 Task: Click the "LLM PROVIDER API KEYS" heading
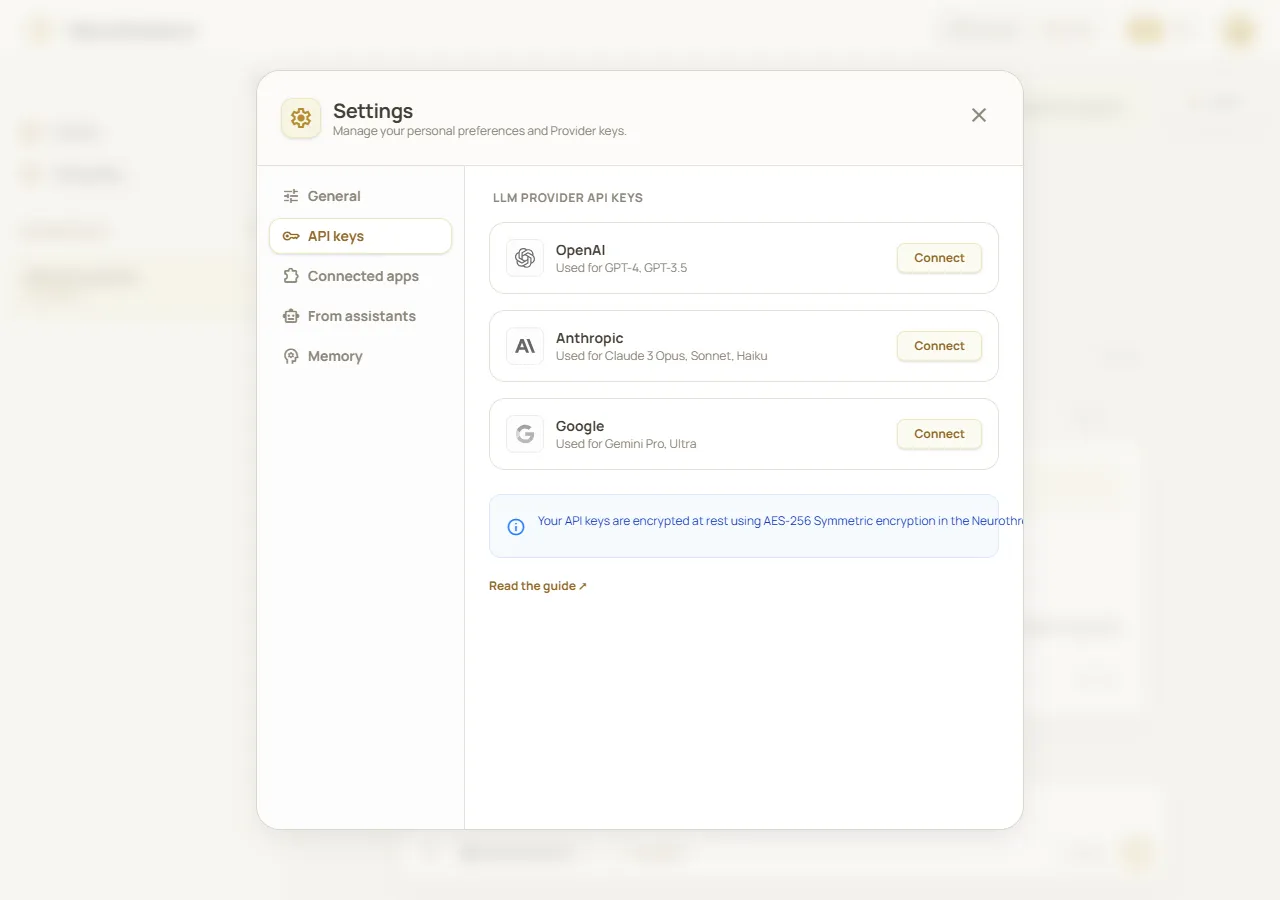click(568, 198)
